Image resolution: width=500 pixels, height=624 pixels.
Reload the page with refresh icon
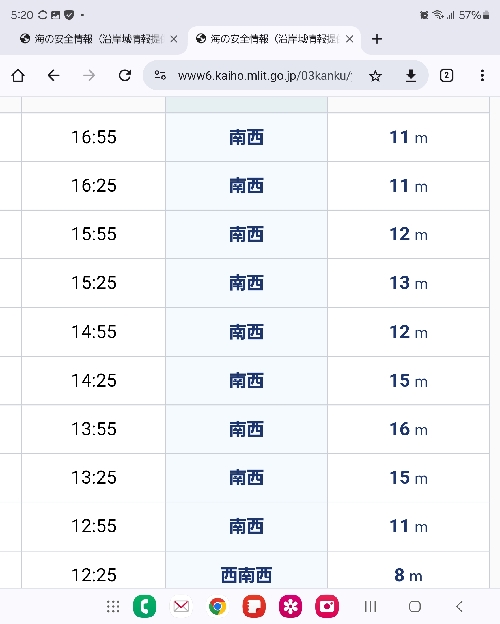point(125,75)
